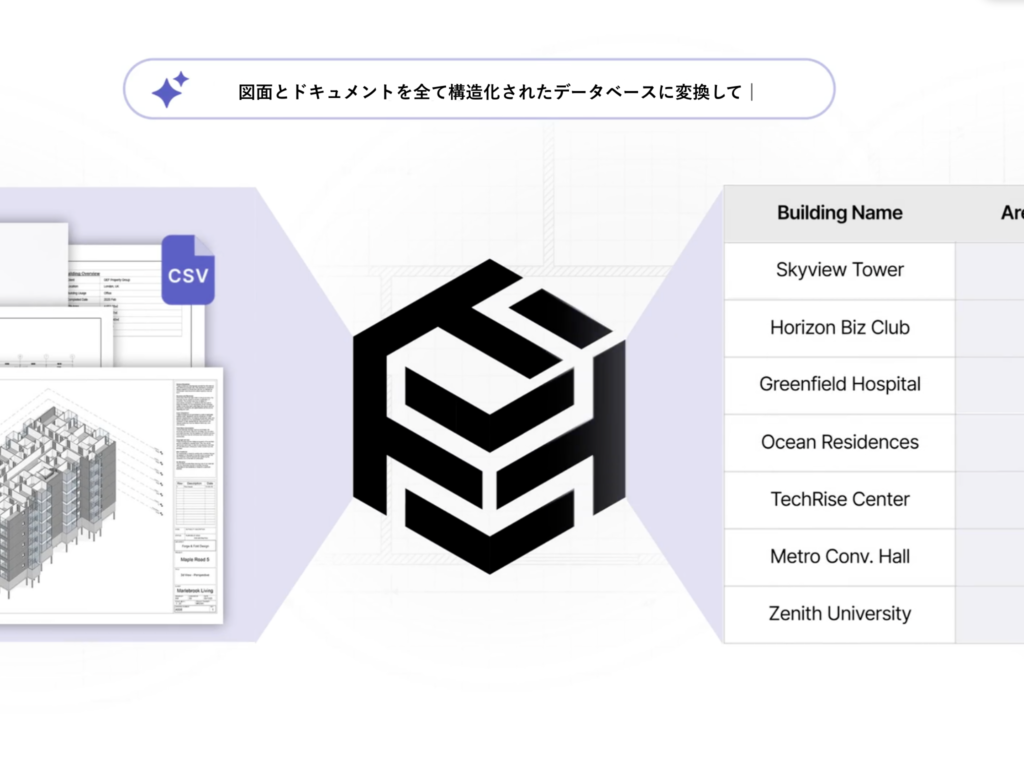This screenshot has width=1024, height=768.
Task: Select the Skyview Tower row
Action: pos(839,270)
